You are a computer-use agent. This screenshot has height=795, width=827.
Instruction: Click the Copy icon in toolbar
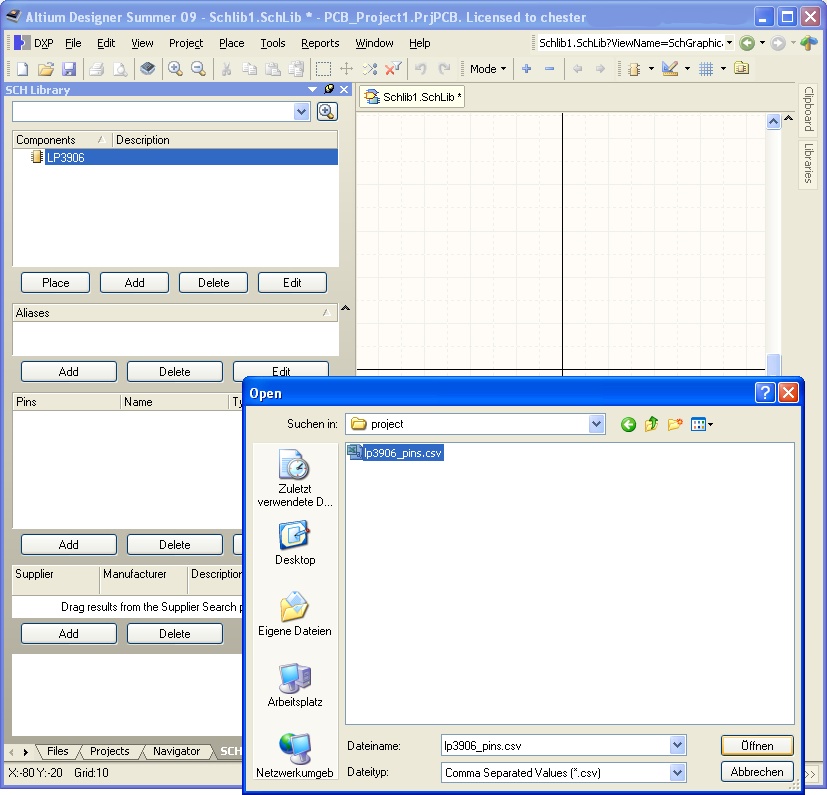(249, 69)
